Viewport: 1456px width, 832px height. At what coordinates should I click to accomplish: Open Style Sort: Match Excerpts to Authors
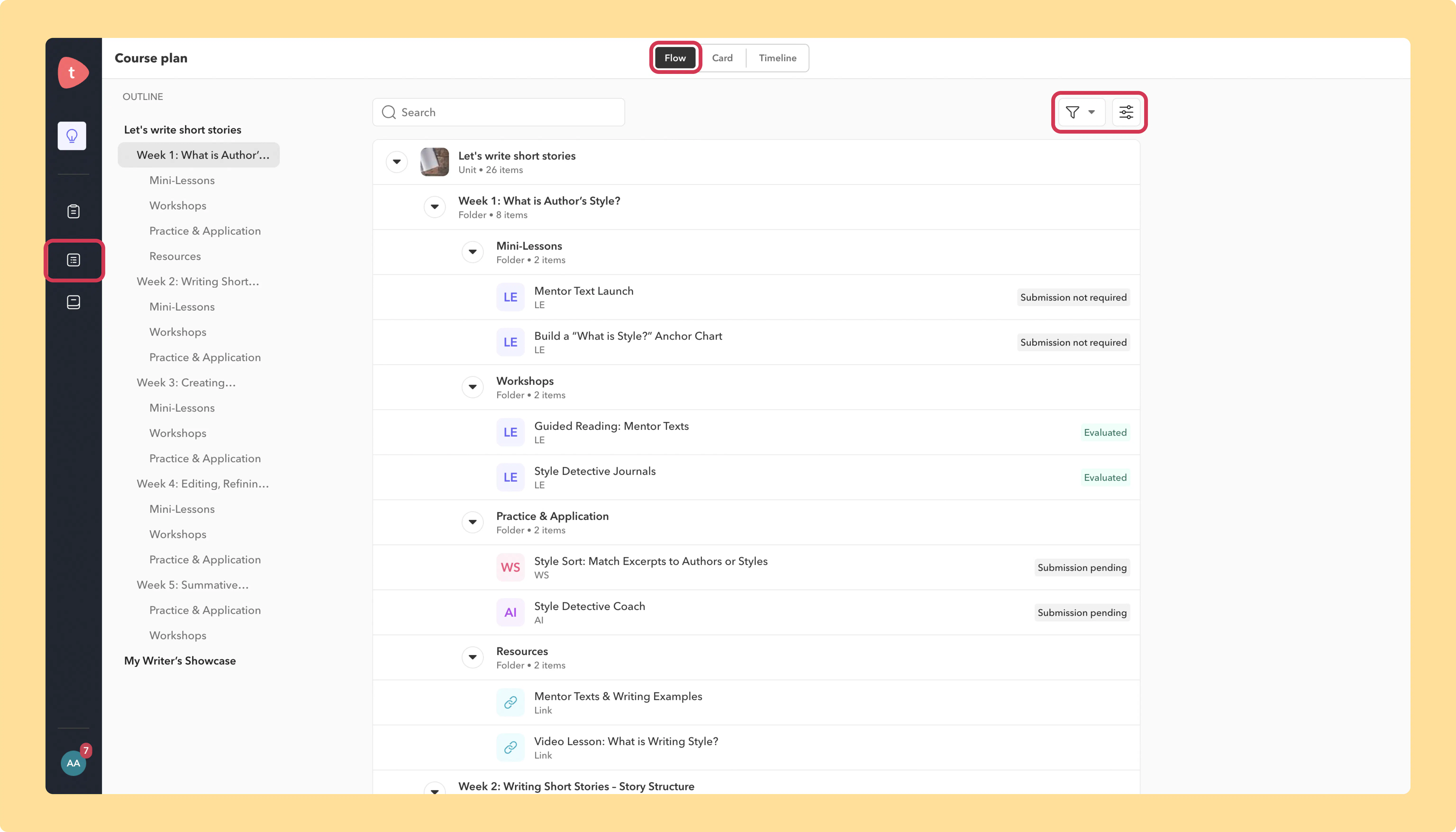[651, 561]
